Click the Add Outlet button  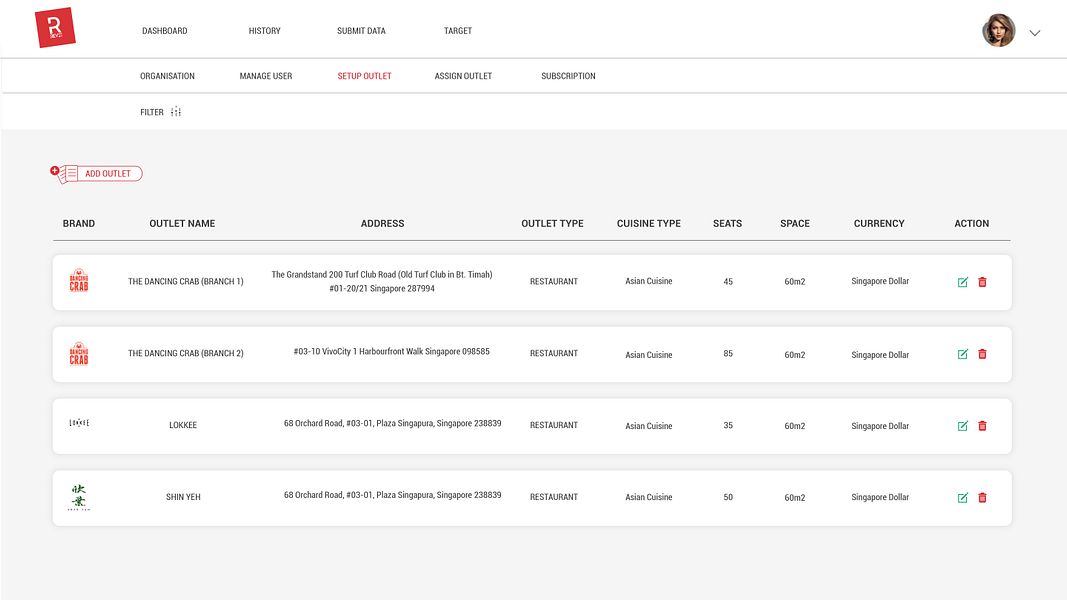click(97, 173)
